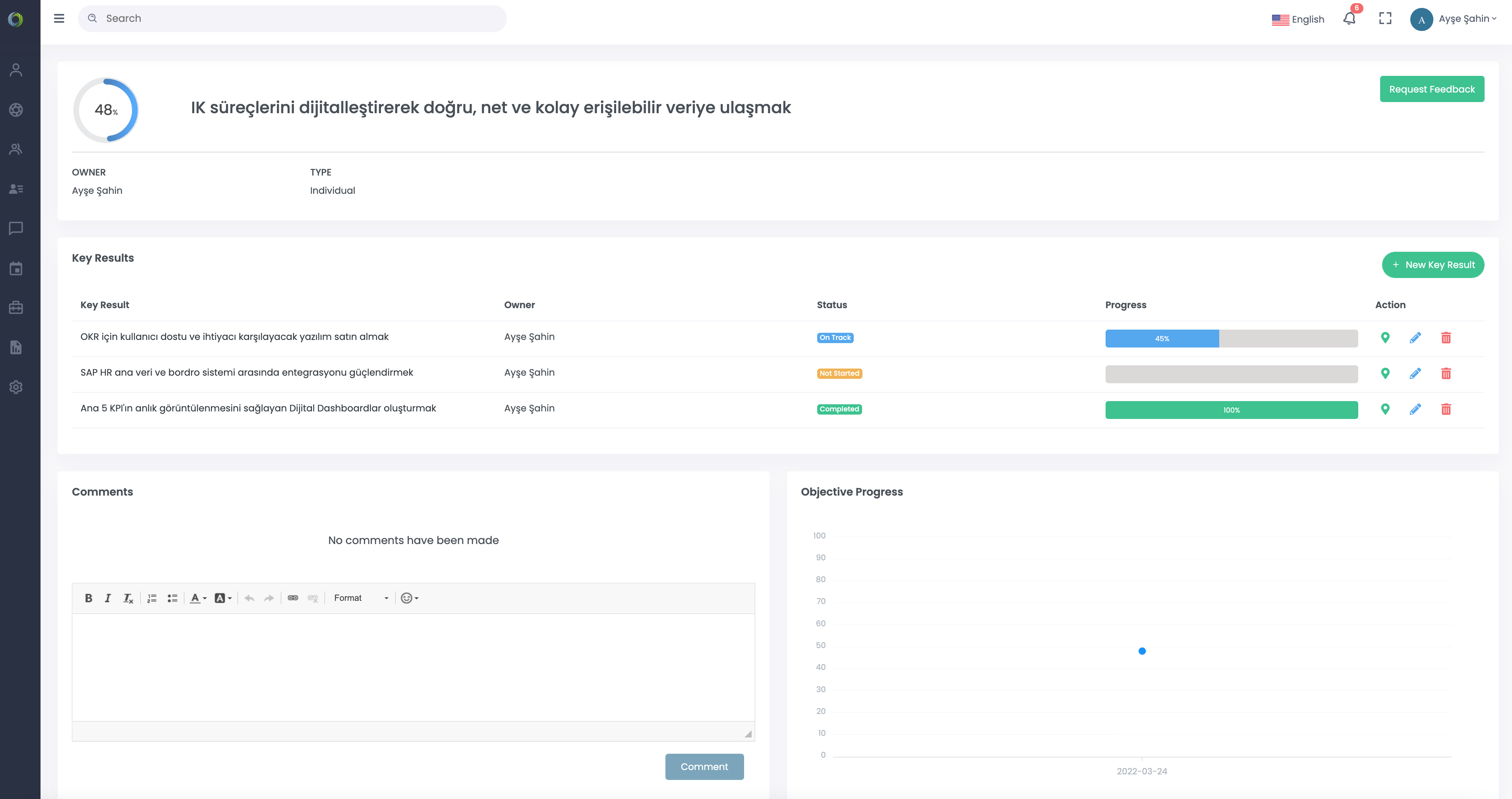Click the delete icon for OKR yazılım key result
This screenshot has width=1512, height=799.
1446,337
